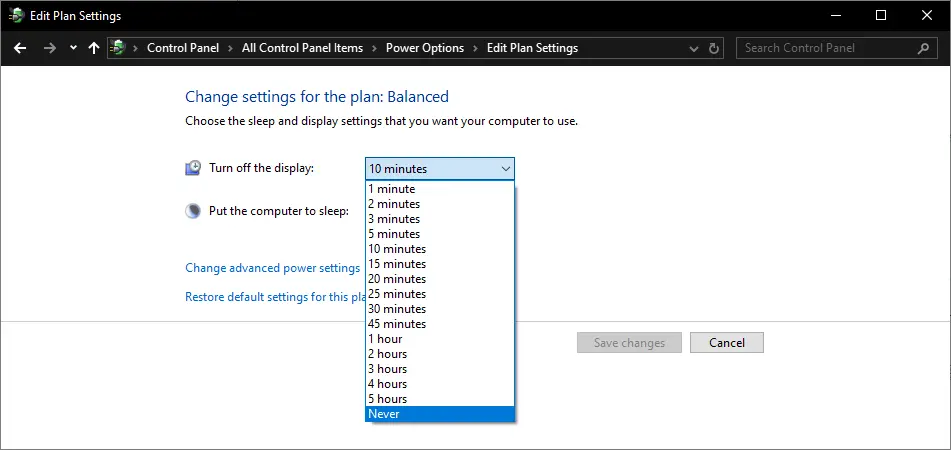
Task: Select 1 hour option
Action: pos(440,339)
